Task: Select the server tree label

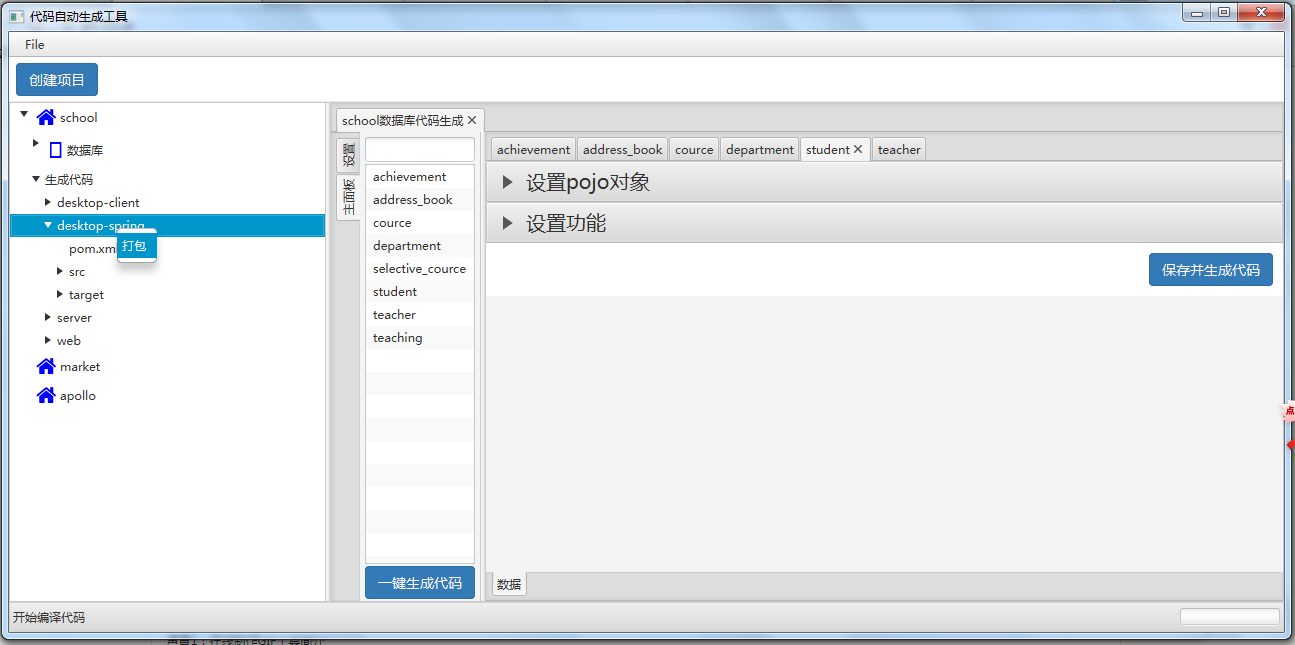Action: tap(74, 317)
